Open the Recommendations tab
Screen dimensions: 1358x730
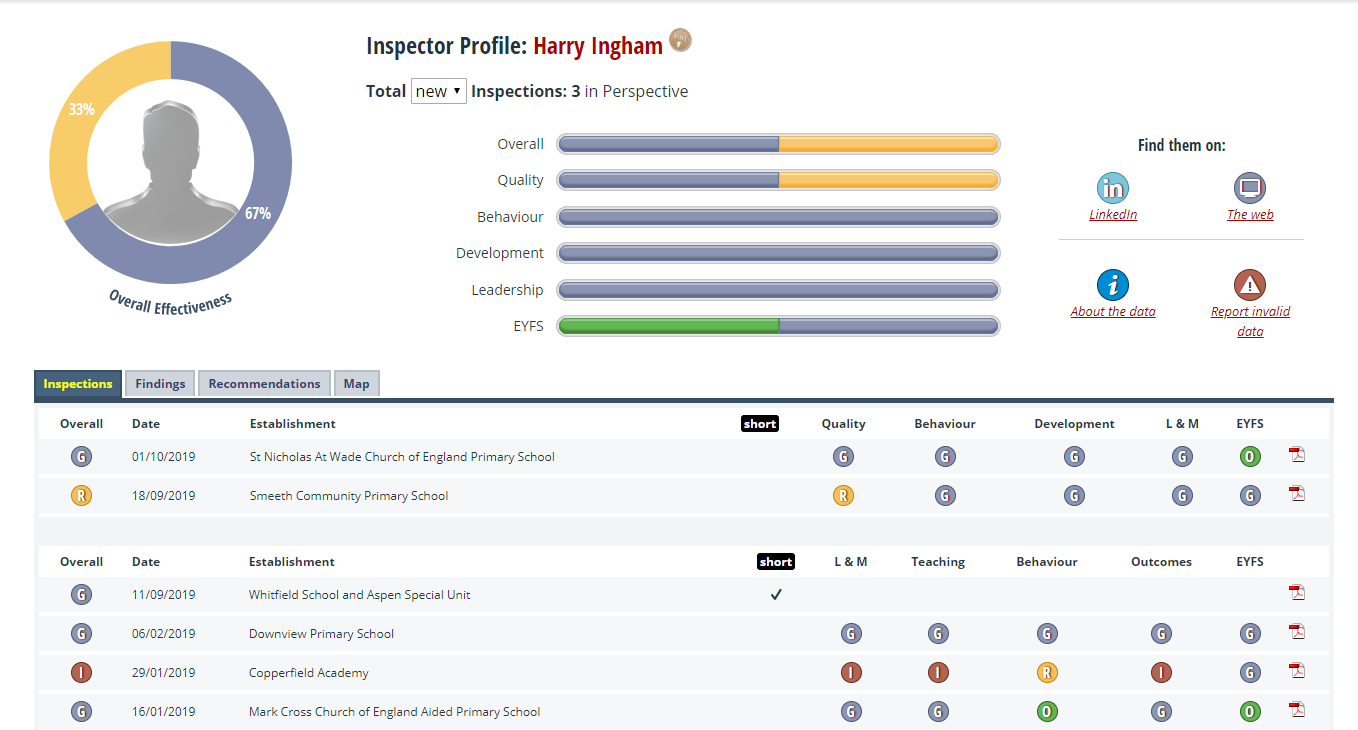coord(264,384)
